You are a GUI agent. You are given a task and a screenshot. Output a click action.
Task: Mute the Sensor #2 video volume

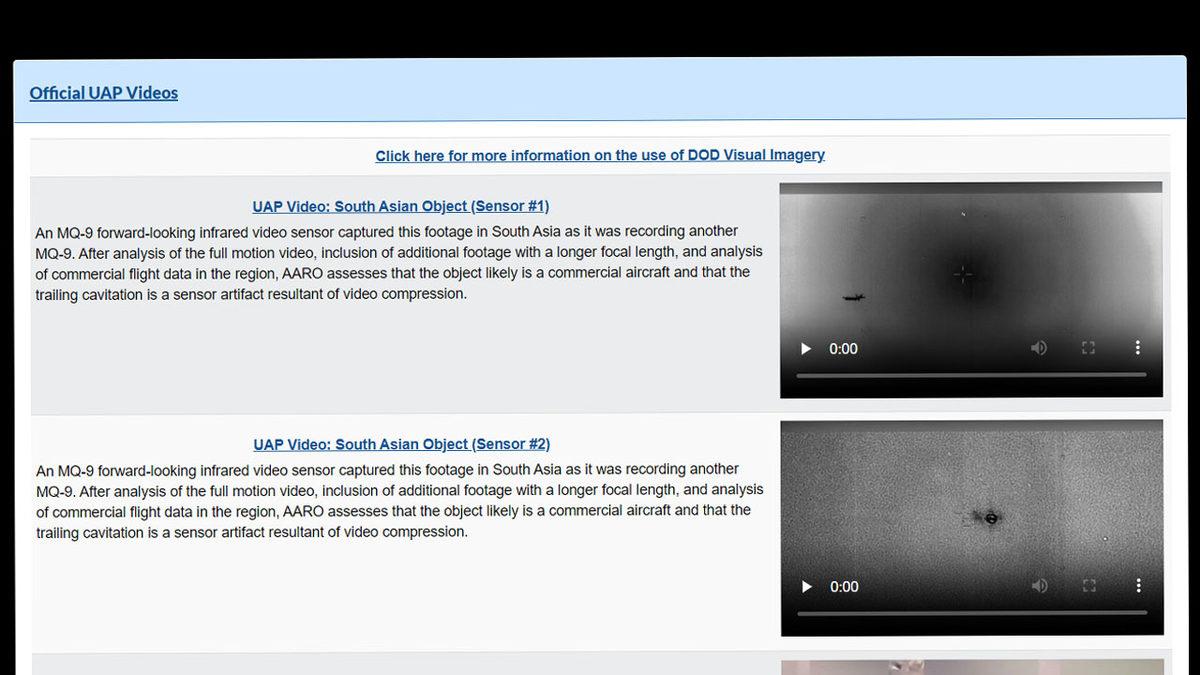coord(1040,586)
